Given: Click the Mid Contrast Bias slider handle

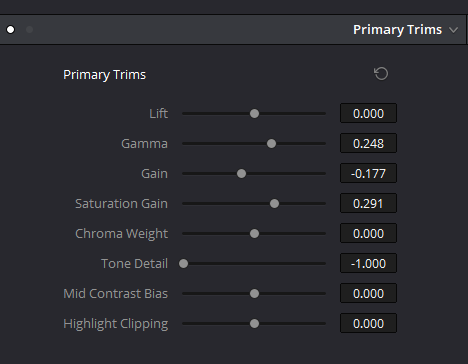Looking at the screenshot, I should point(254,294).
